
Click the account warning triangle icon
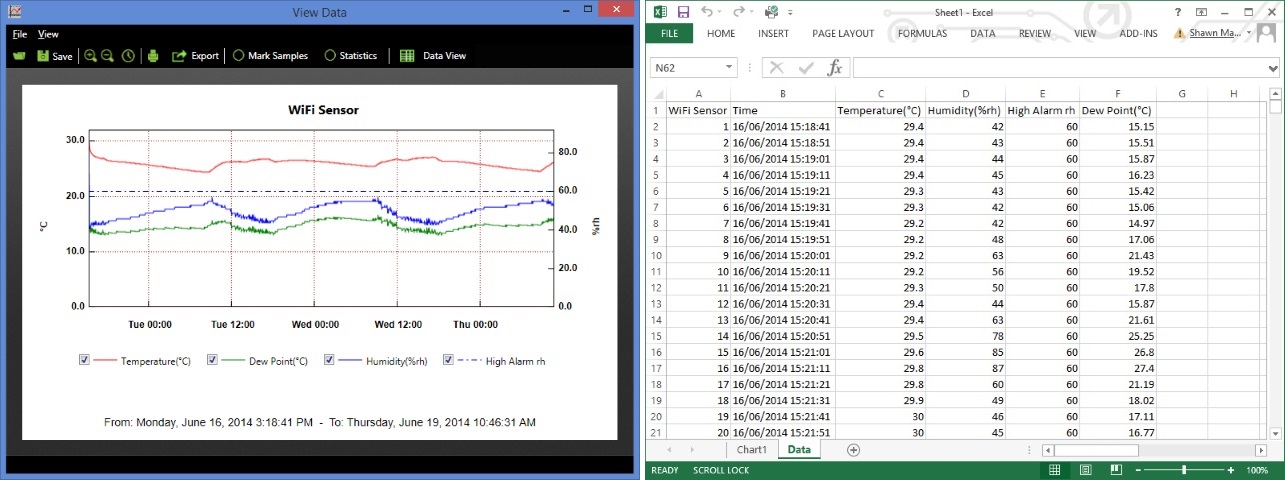click(x=1180, y=33)
